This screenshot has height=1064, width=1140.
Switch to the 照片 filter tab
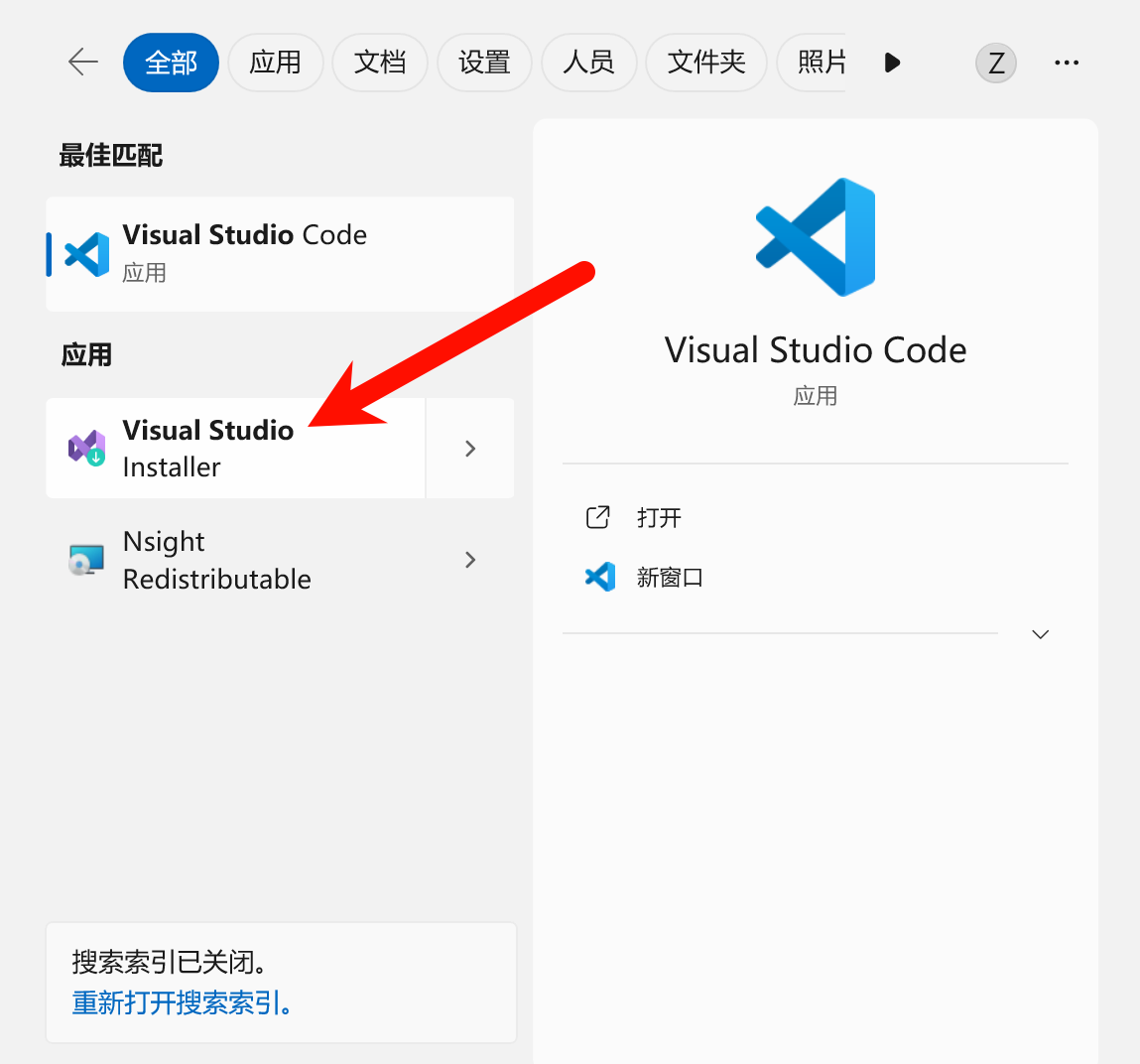click(813, 63)
